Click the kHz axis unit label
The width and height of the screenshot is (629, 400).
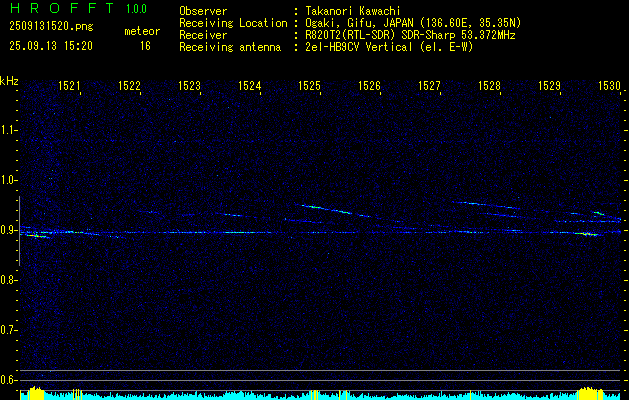tap(9, 81)
